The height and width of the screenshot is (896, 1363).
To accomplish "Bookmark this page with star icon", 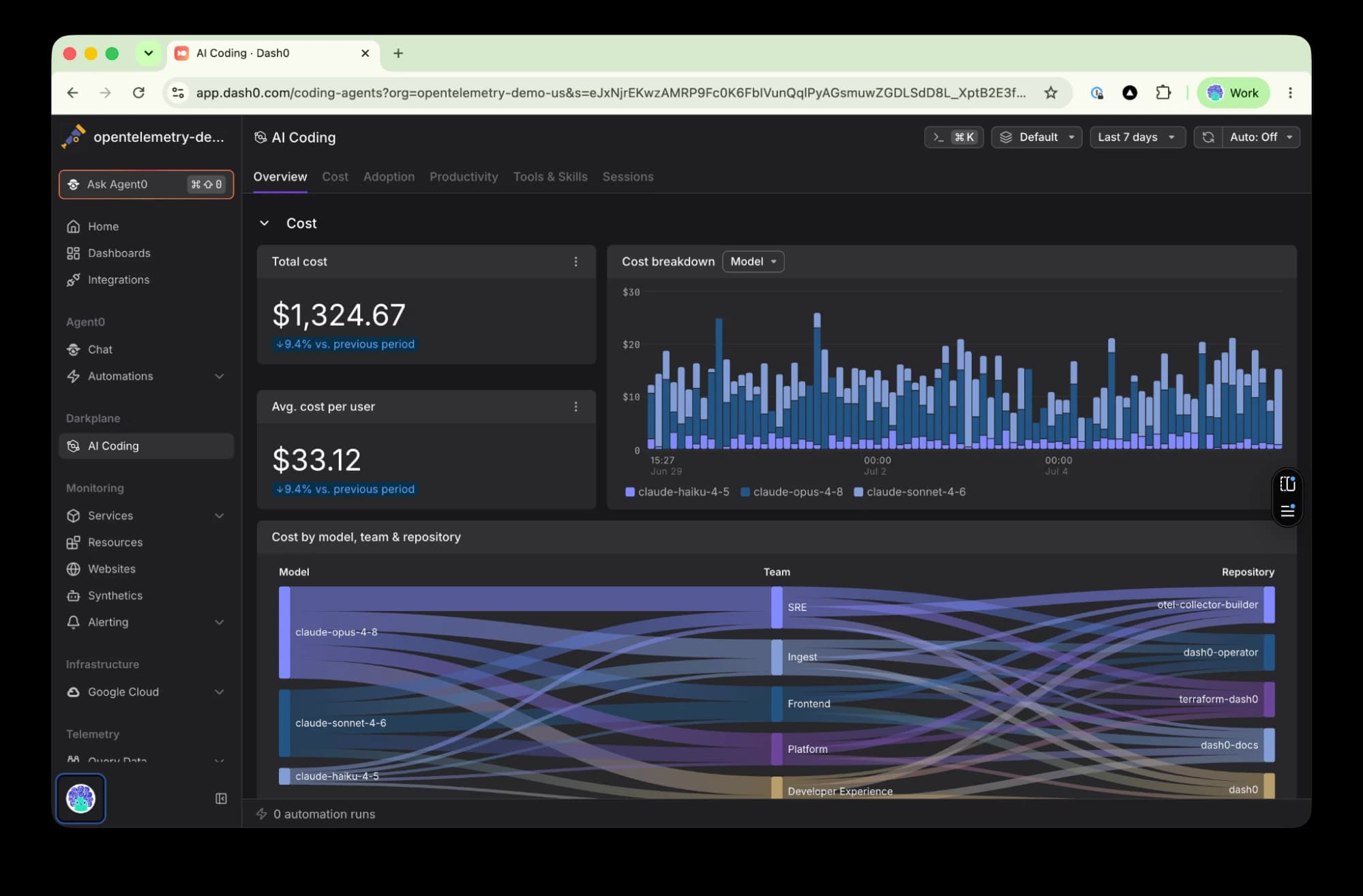I will 1051,93.
